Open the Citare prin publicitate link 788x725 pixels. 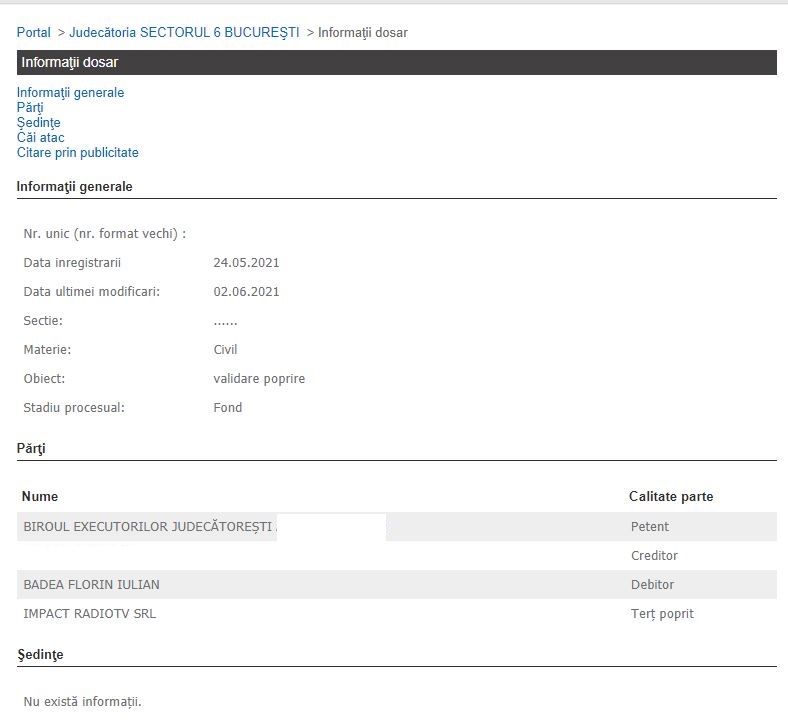pyautogui.click(x=77, y=153)
